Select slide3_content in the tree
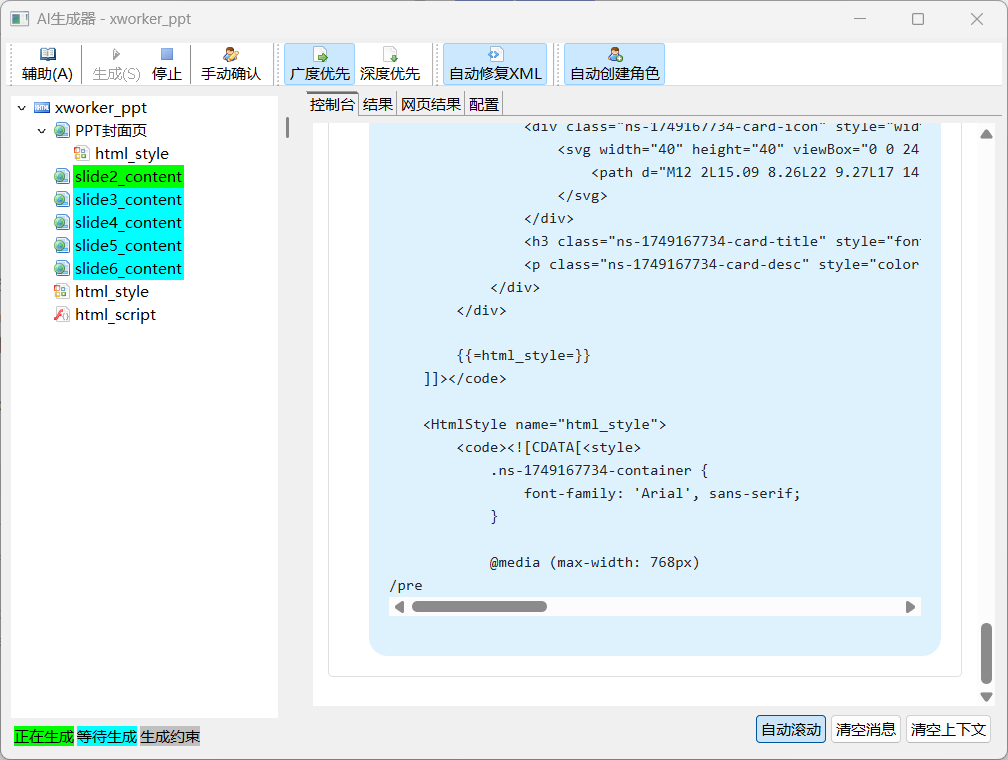Viewport: 1008px width, 760px height. [x=128, y=200]
